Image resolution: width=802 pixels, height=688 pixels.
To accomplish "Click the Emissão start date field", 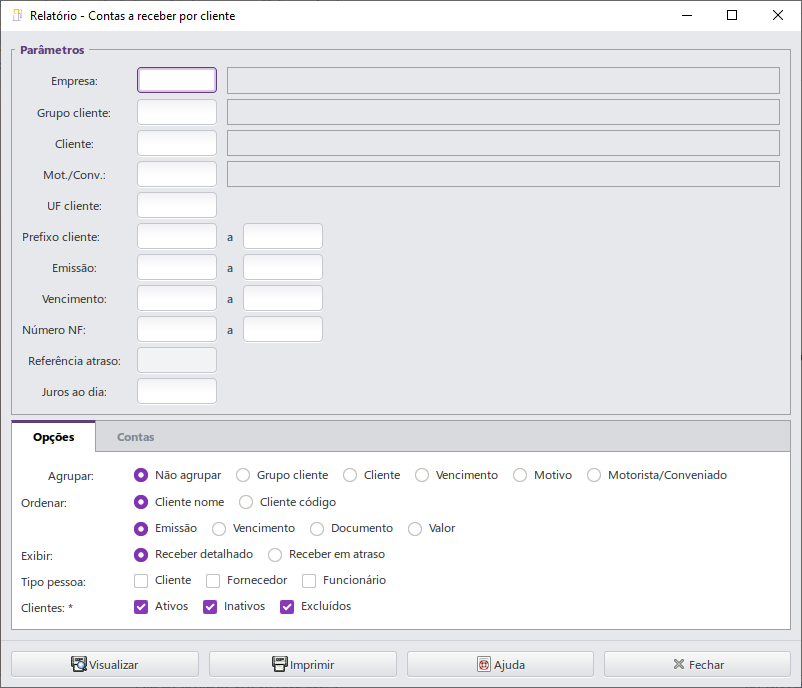I will click(177, 268).
